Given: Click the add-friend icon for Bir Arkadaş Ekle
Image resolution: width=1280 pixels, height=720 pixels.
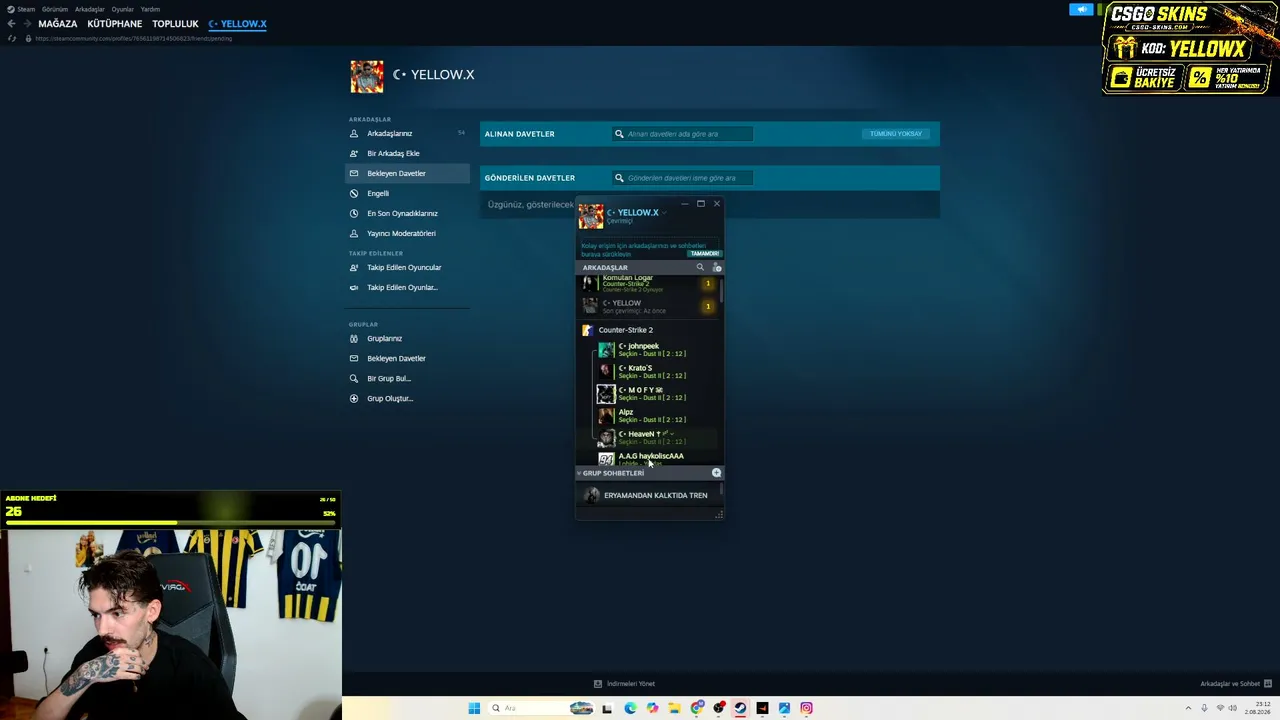Looking at the screenshot, I should [354, 153].
